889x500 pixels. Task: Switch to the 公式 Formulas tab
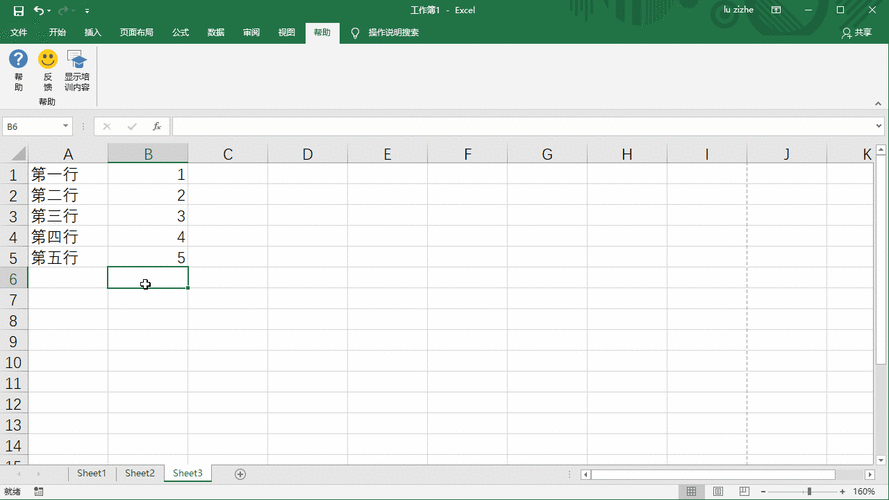[180, 32]
